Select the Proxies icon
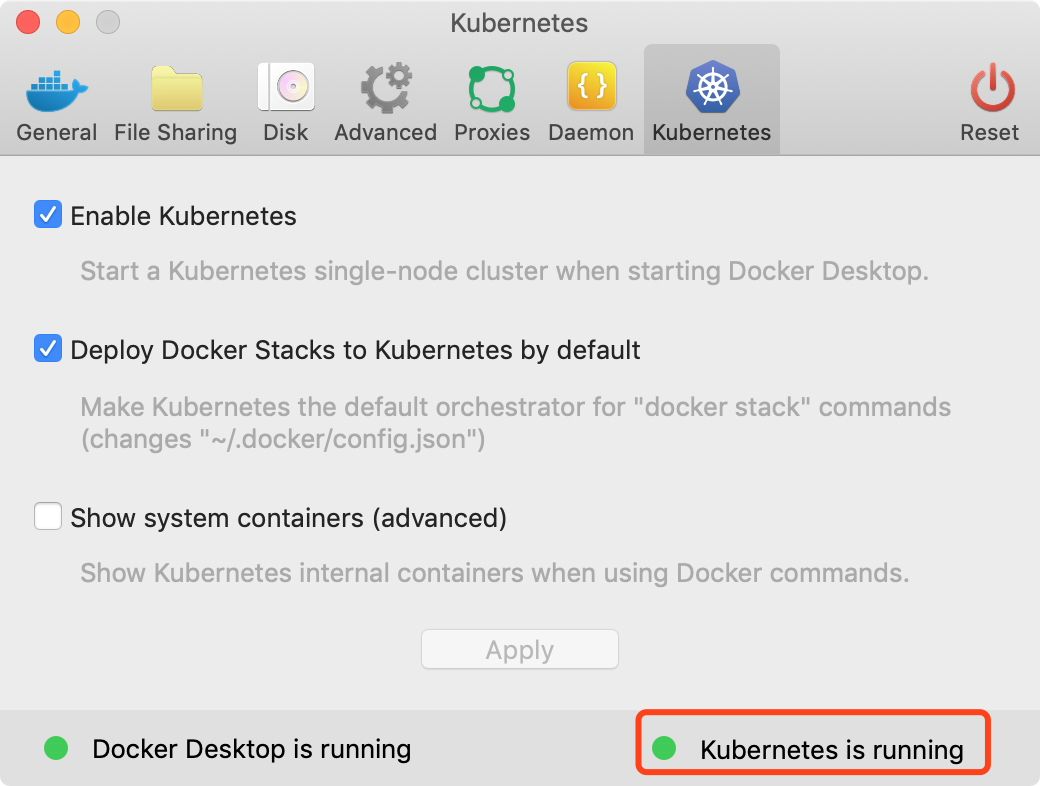Screen dimensions: 1040x786 492,89
